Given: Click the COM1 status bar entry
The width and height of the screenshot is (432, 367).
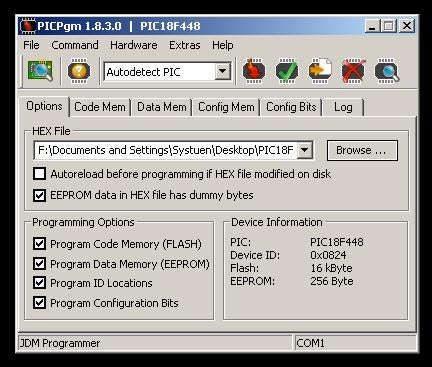Looking at the screenshot, I should coord(310,343).
